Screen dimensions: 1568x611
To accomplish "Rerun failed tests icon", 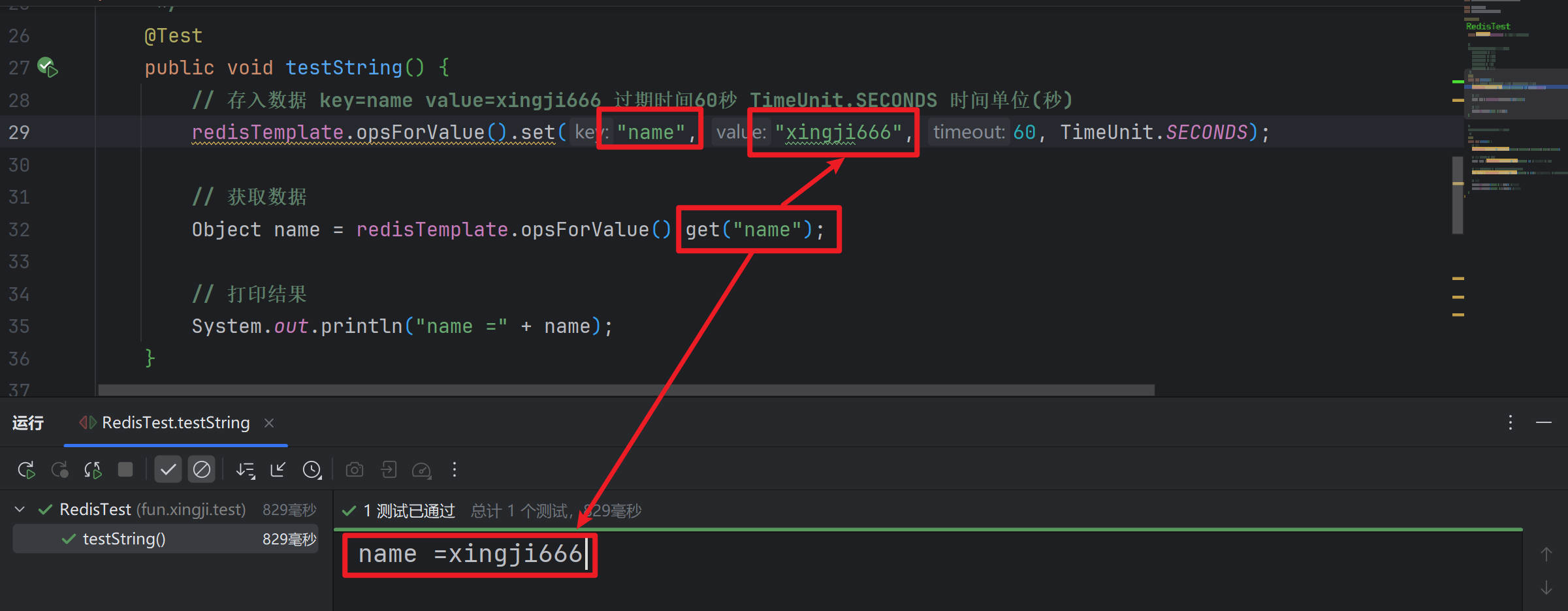I will (x=59, y=470).
